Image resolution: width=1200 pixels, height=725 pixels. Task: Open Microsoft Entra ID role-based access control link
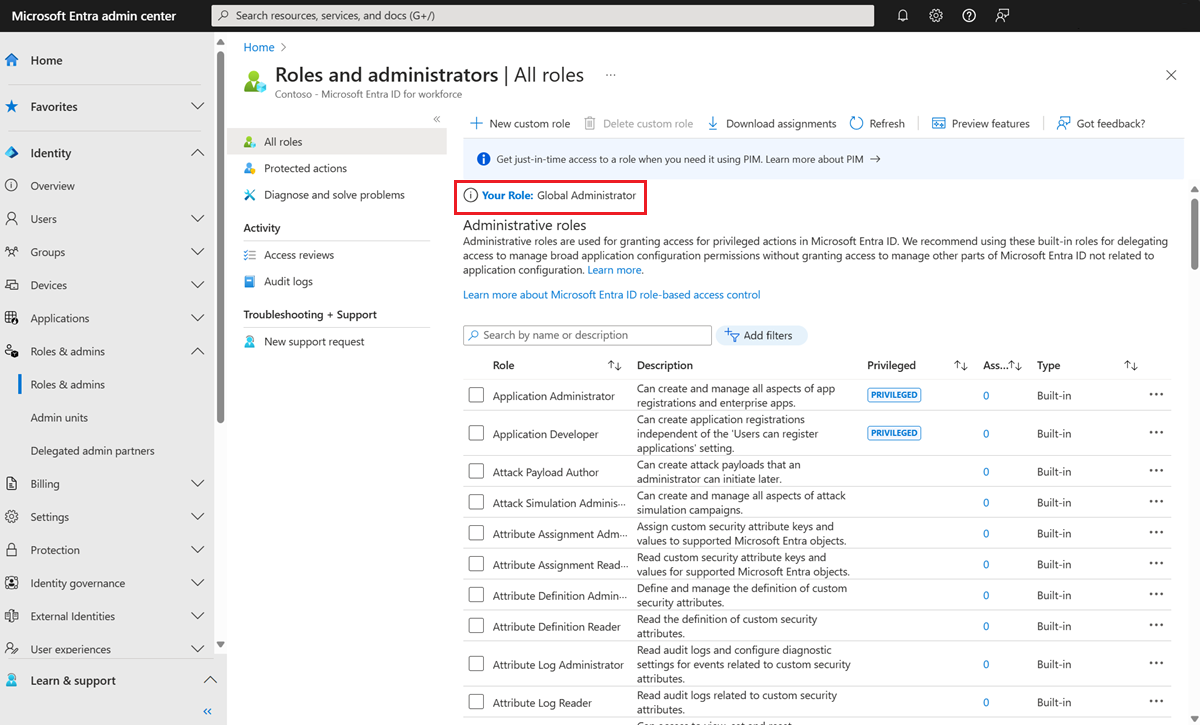612,295
